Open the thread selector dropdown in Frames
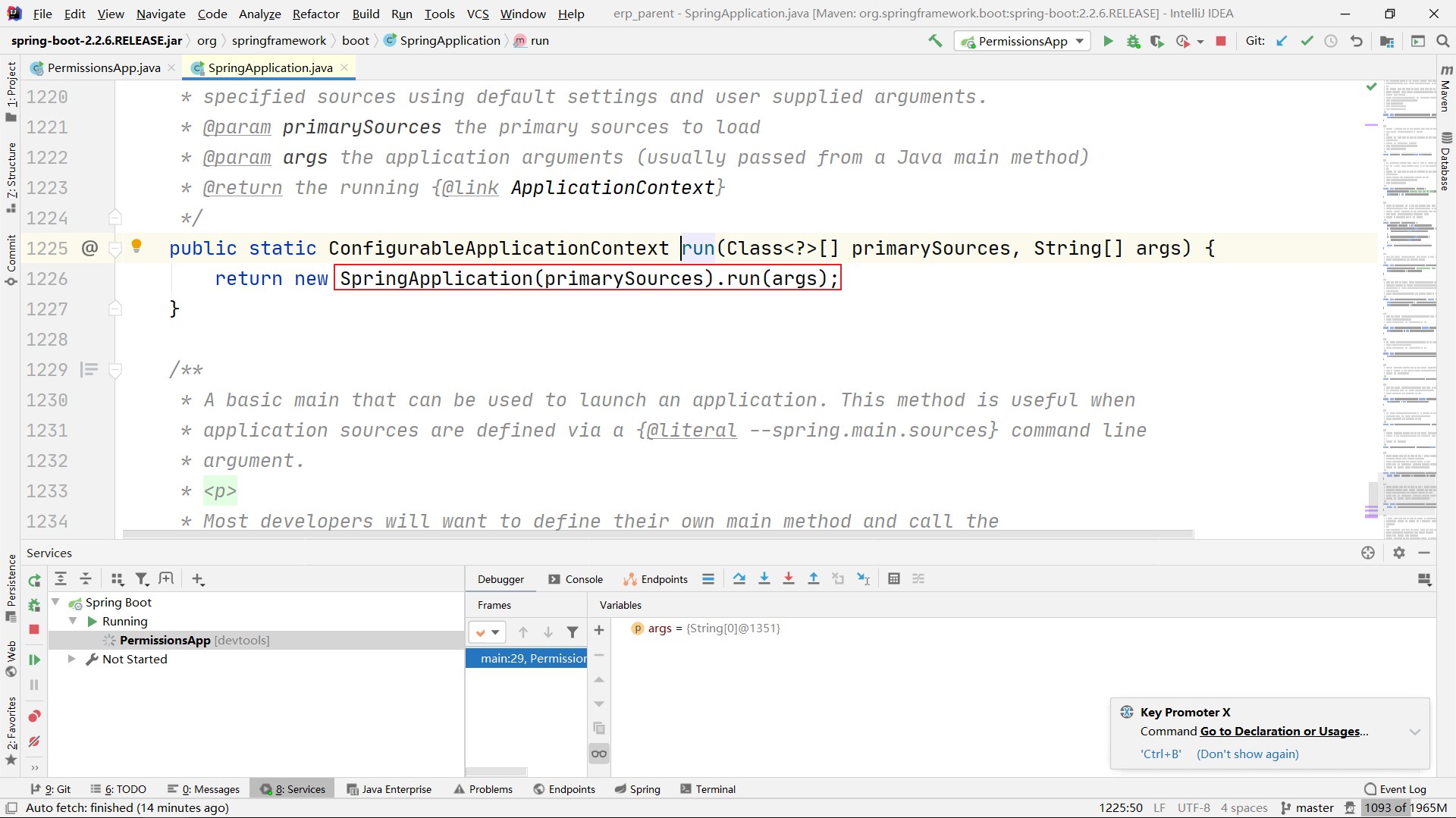Viewport: 1456px width, 818px height. (487, 632)
